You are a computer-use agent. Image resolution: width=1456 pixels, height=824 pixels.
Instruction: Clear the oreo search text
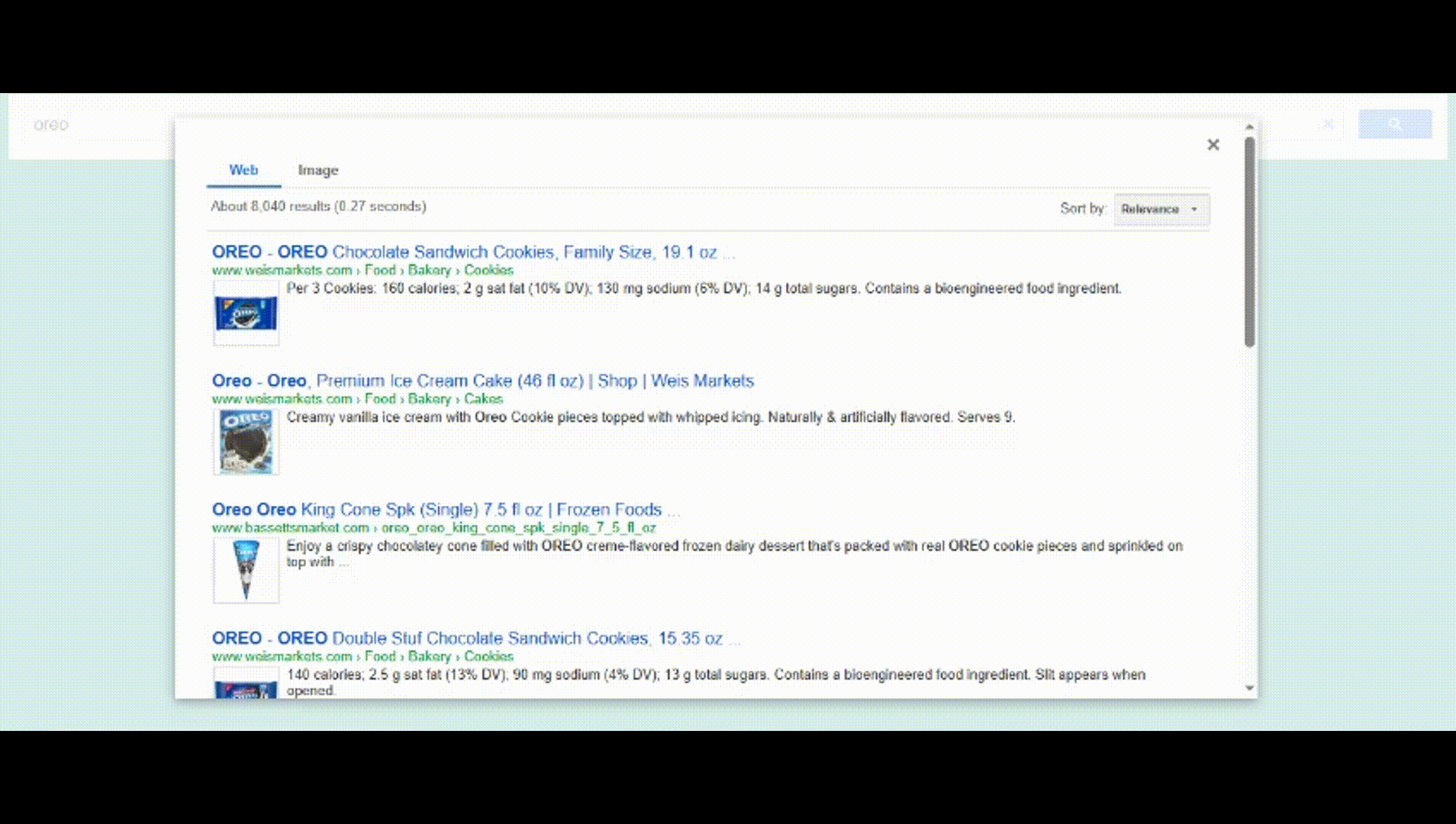(x=1328, y=124)
